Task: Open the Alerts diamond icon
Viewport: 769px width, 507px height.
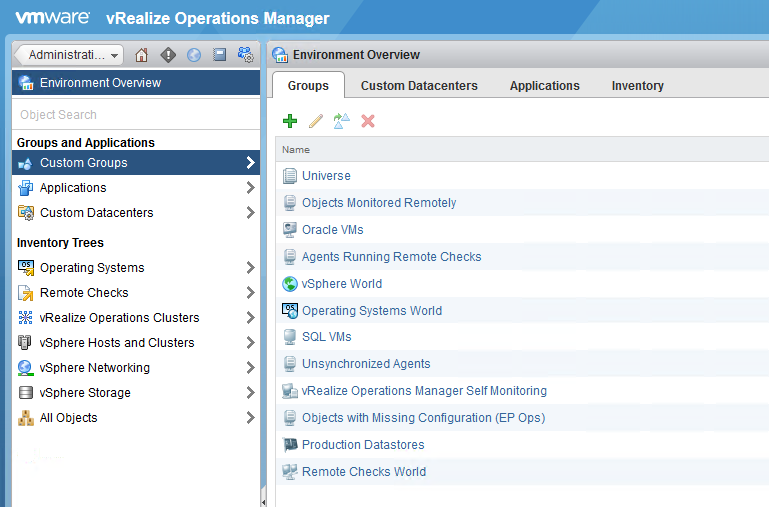Action: coord(168,55)
